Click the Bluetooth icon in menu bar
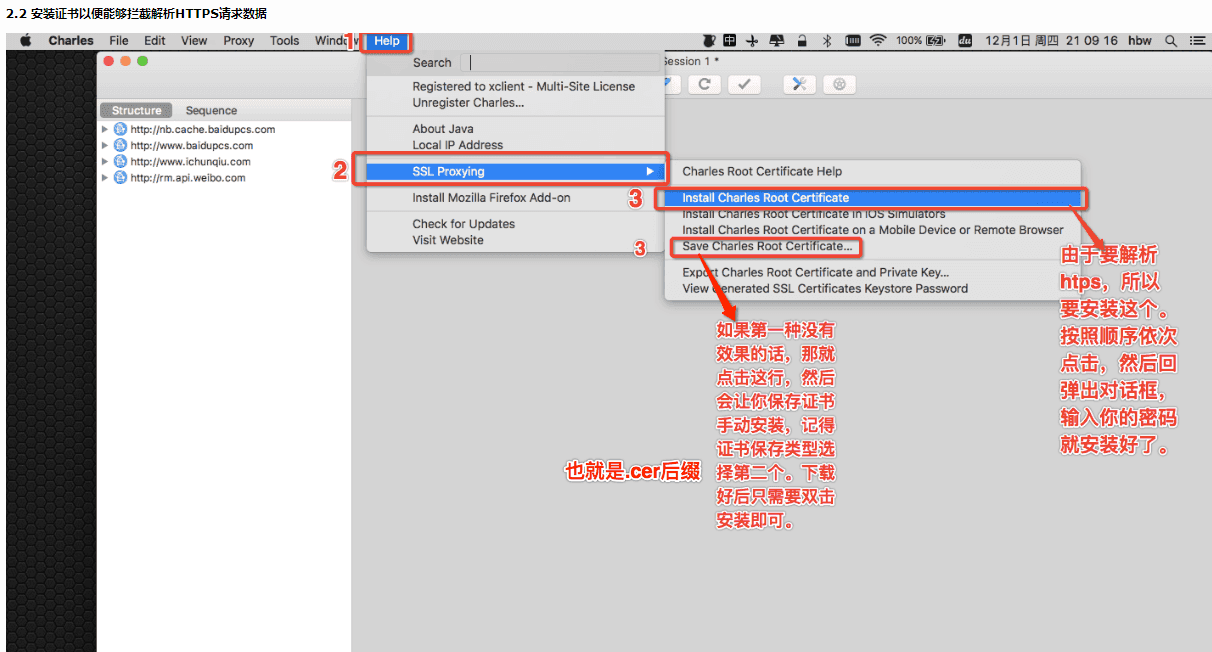 (827, 41)
